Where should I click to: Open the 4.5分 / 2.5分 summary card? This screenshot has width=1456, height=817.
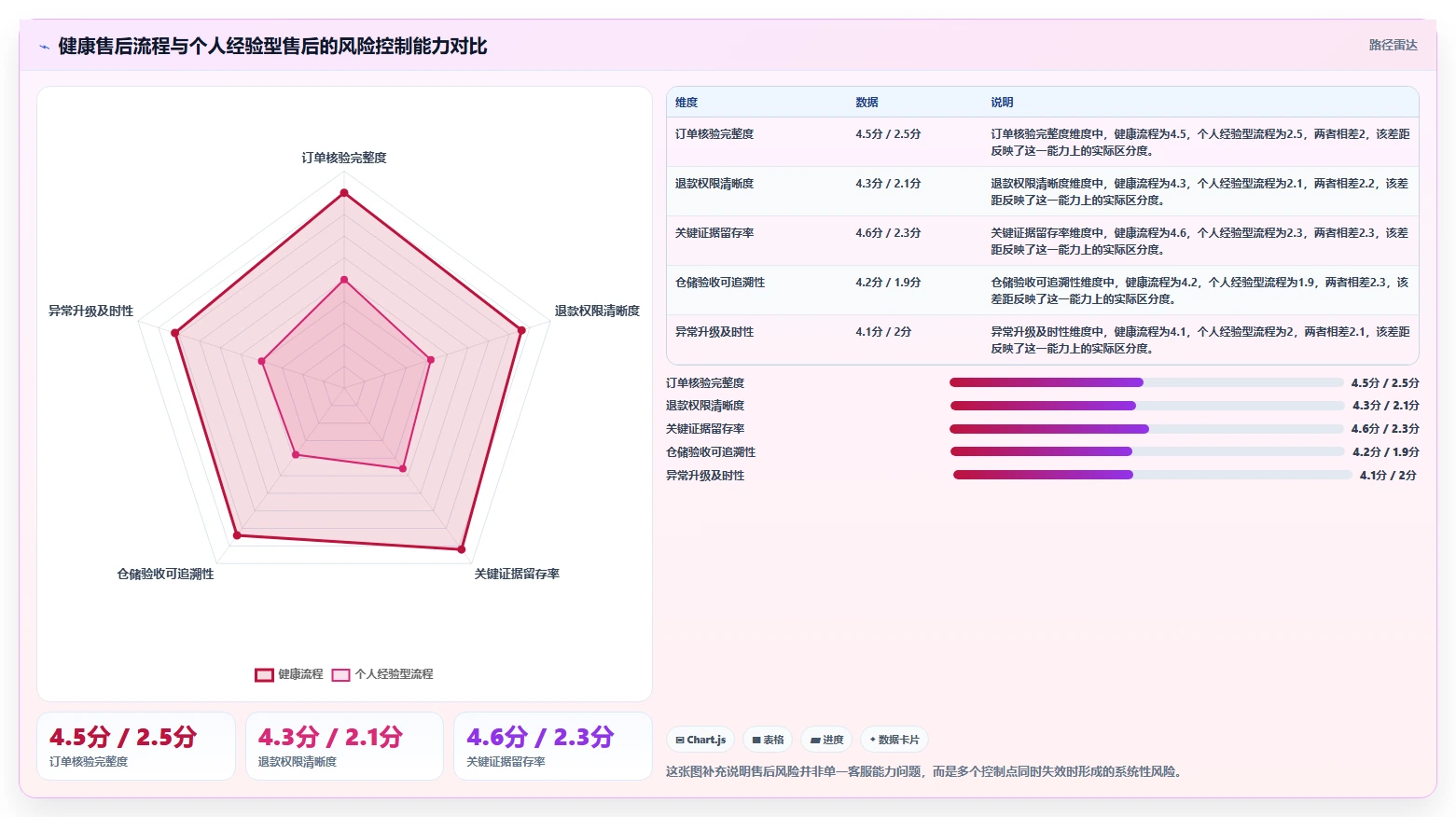pyautogui.click(x=136, y=746)
